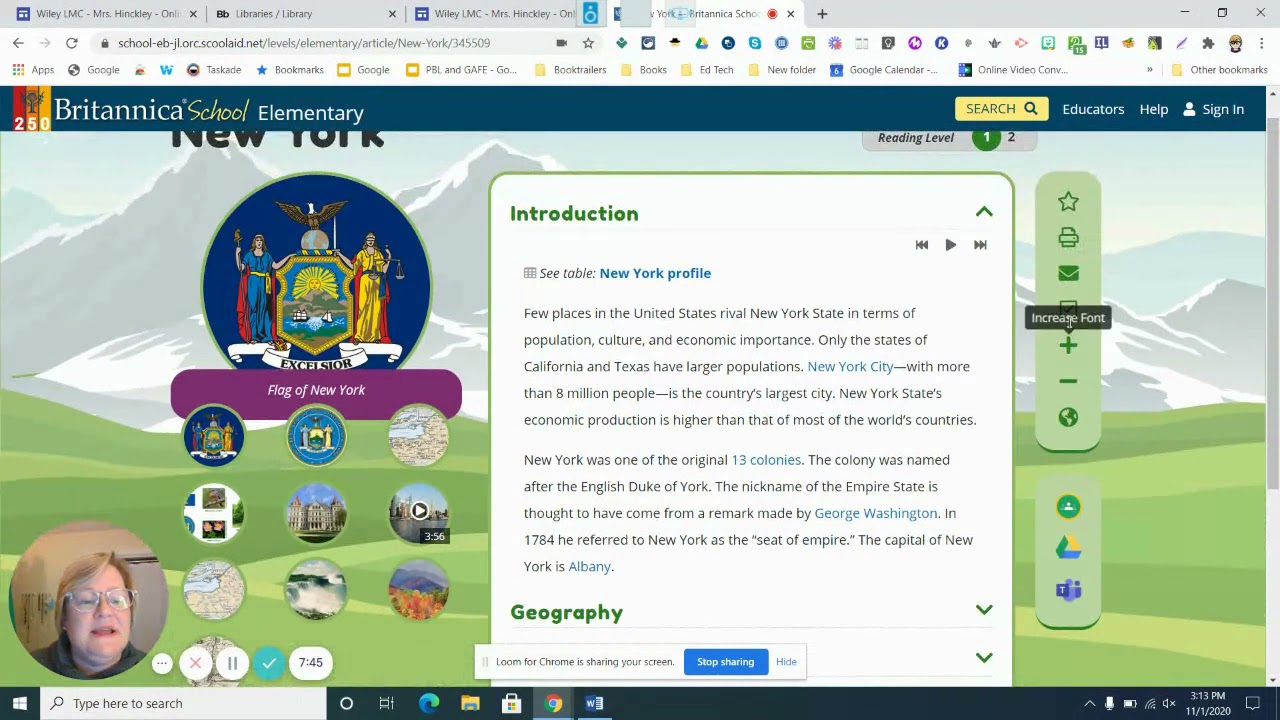Share article to Microsoft Teams icon
Screen dimensions: 1280x720
pos(1068,590)
